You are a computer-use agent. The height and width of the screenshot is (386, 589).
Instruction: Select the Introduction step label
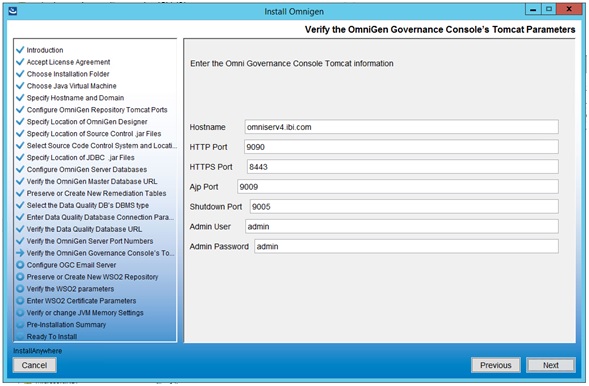(45, 50)
